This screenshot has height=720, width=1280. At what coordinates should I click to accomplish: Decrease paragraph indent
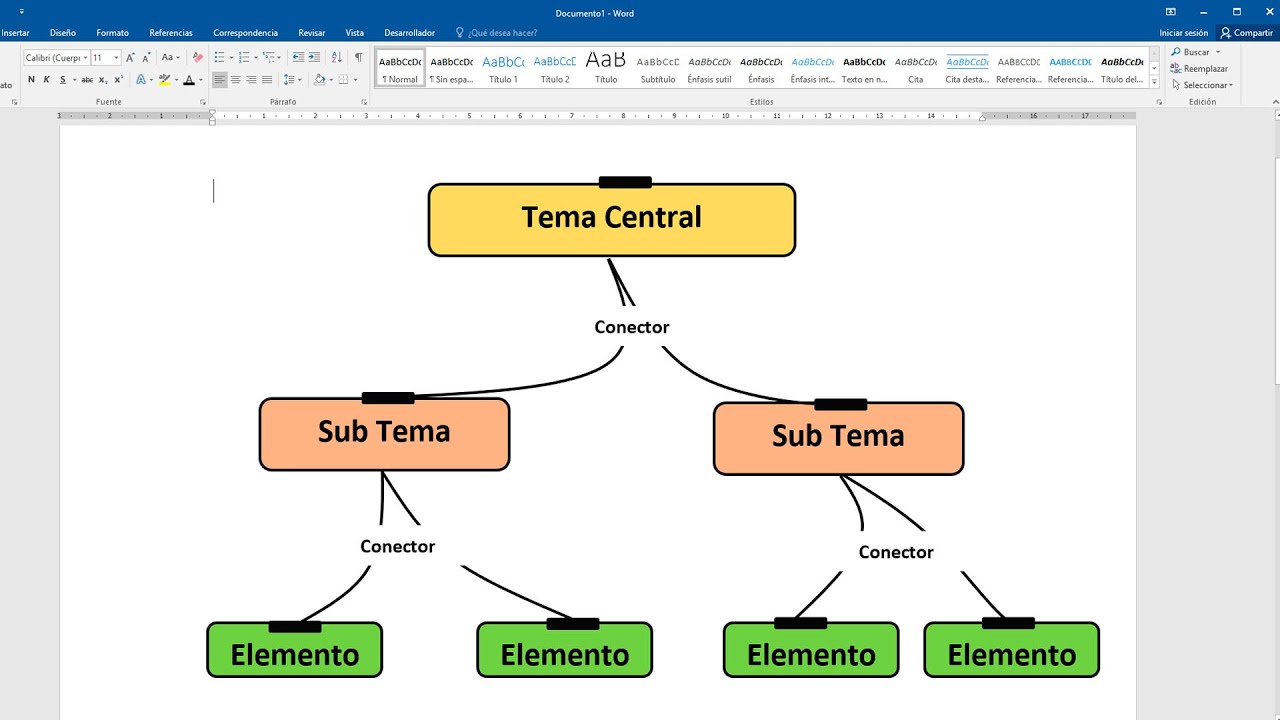click(298, 58)
